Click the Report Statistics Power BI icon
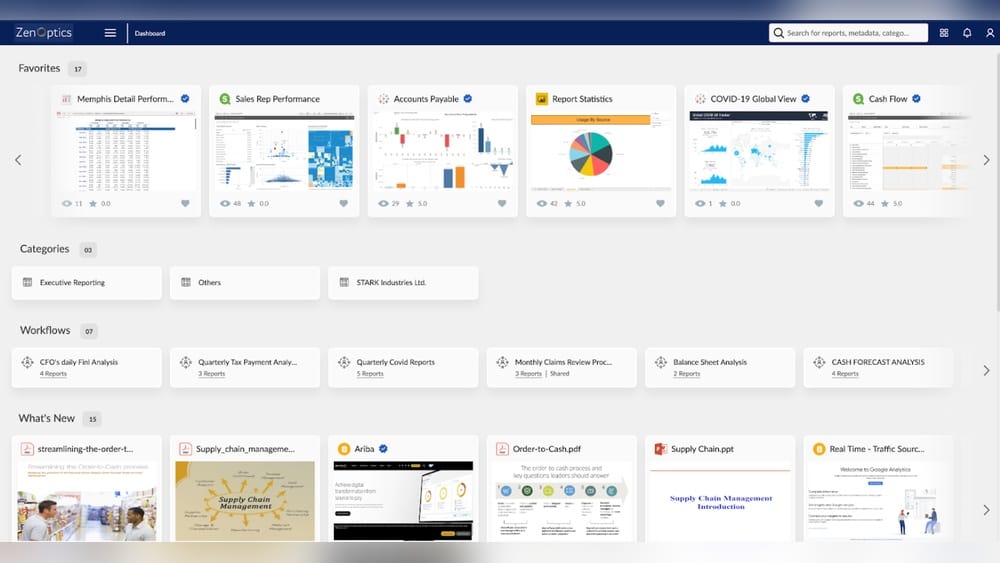This screenshot has height=563, width=1000. tap(541, 99)
